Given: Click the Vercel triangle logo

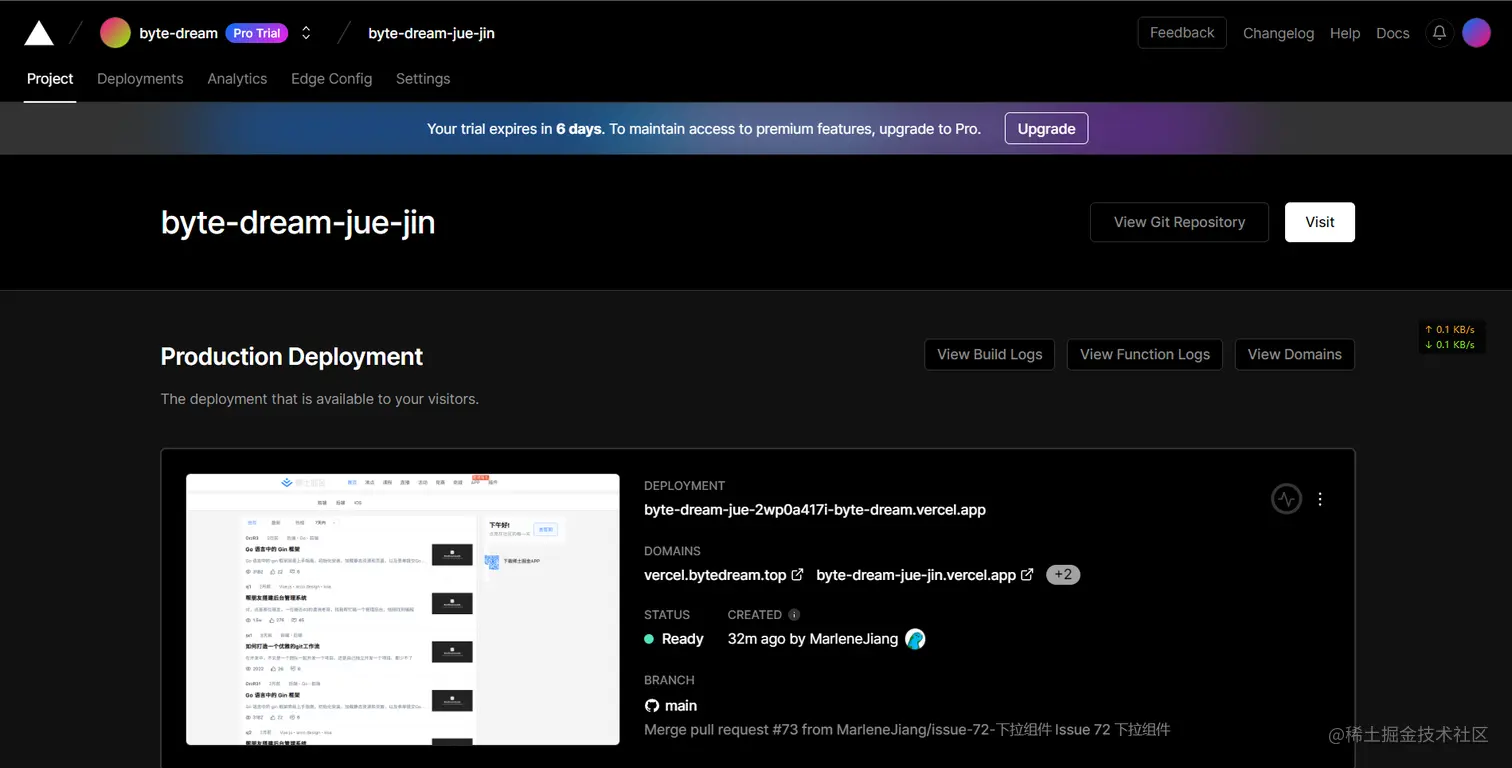Looking at the screenshot, I should (x=39, y=33).
